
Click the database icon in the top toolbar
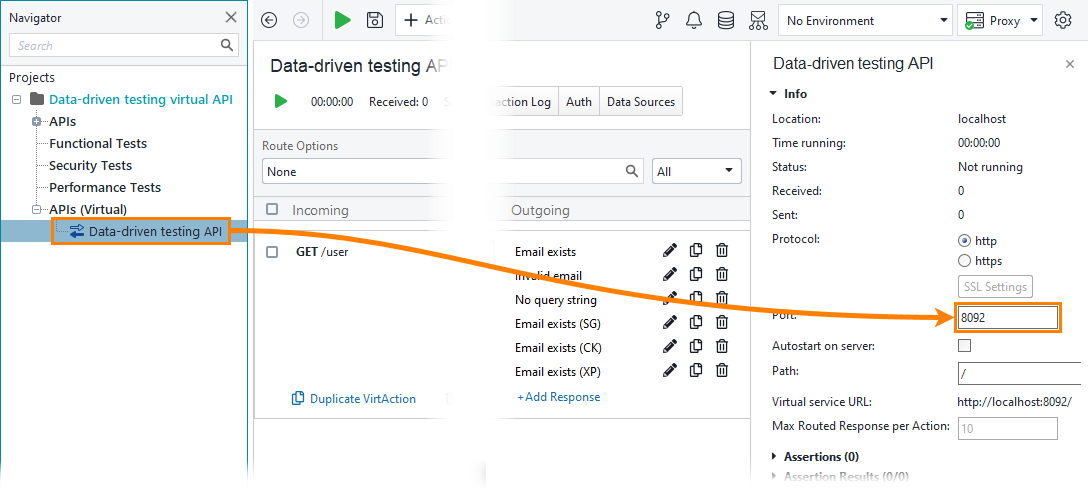(x=726, y=20)
